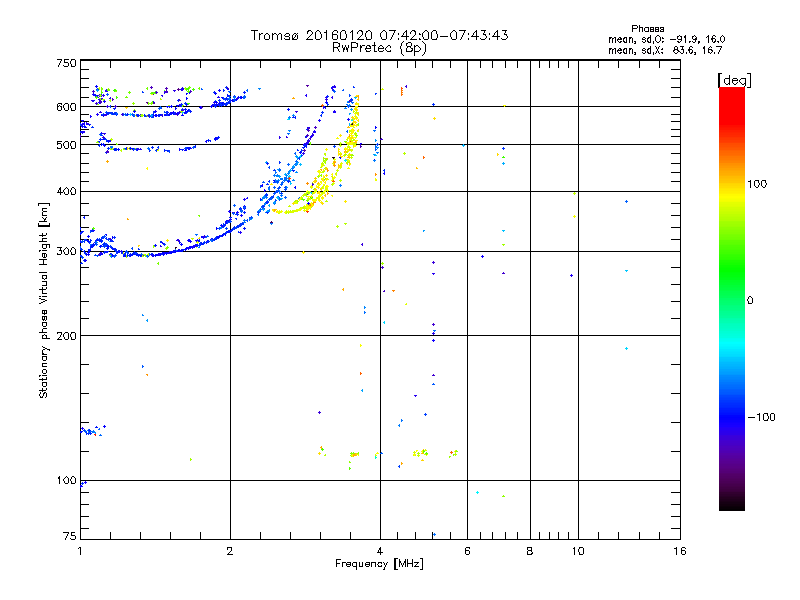Click y-axis tick label '500'
800x600 pixels.
tap(66, 145)
